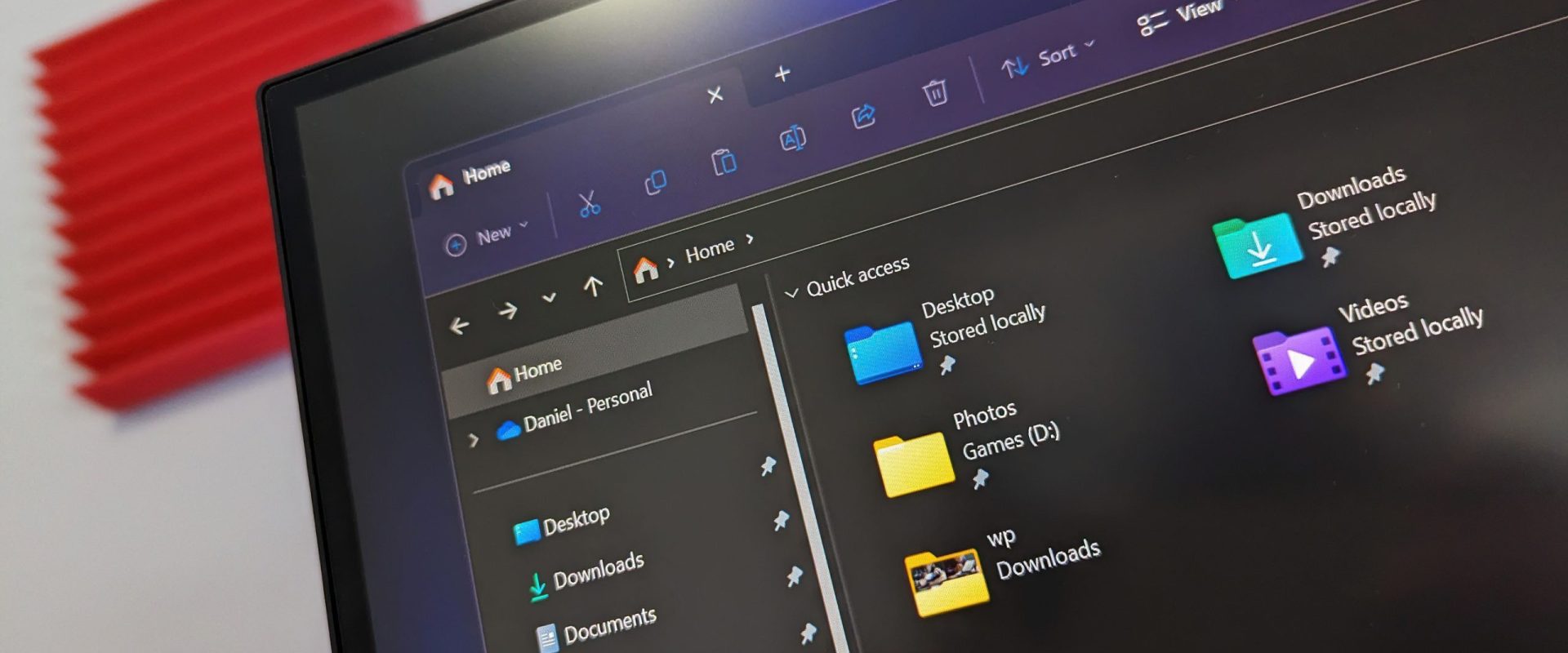This screenshot has height=653, width=1568.
Task: Go back with the back arrow
Action: 460,326
